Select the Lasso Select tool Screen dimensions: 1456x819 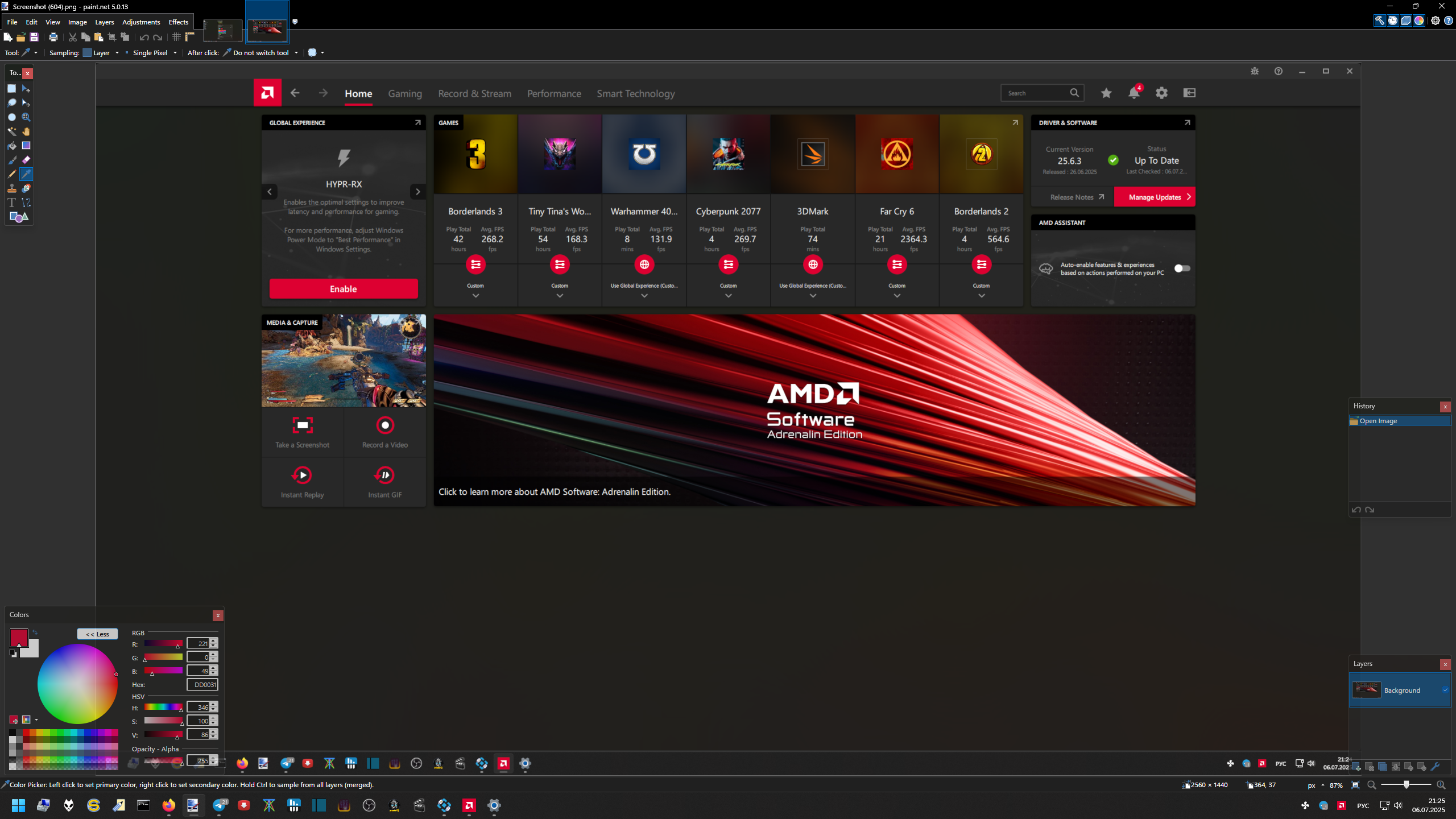pyautogui.click(x=11, y=103)
